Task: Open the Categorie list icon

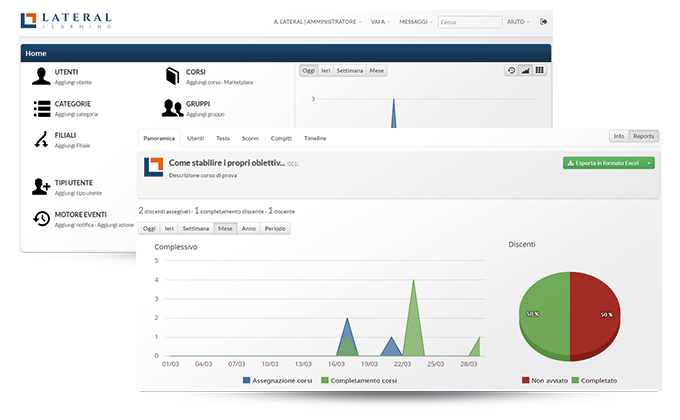Action: pos(42,108)
